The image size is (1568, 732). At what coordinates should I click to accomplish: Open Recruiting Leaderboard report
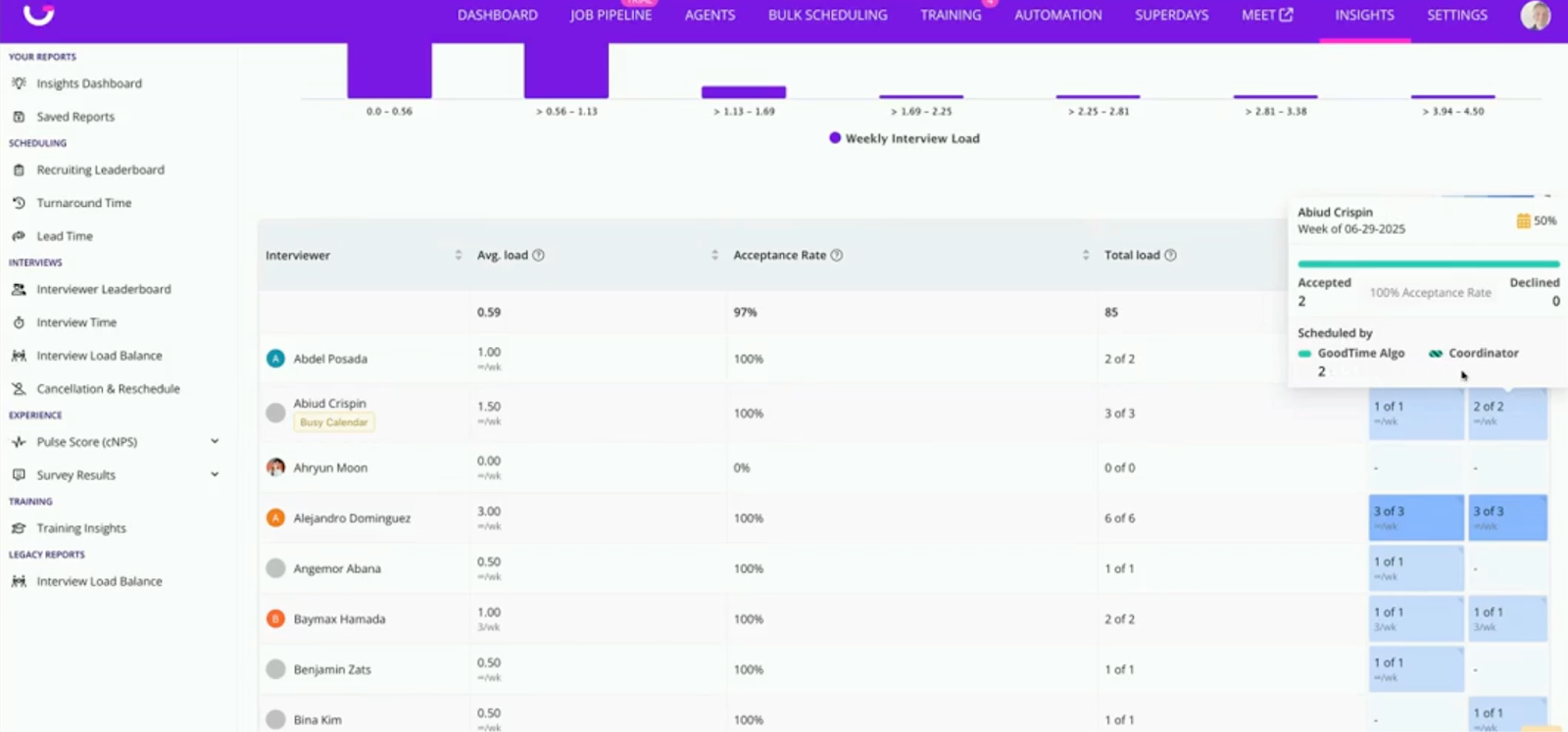click(x=100, y=170)
